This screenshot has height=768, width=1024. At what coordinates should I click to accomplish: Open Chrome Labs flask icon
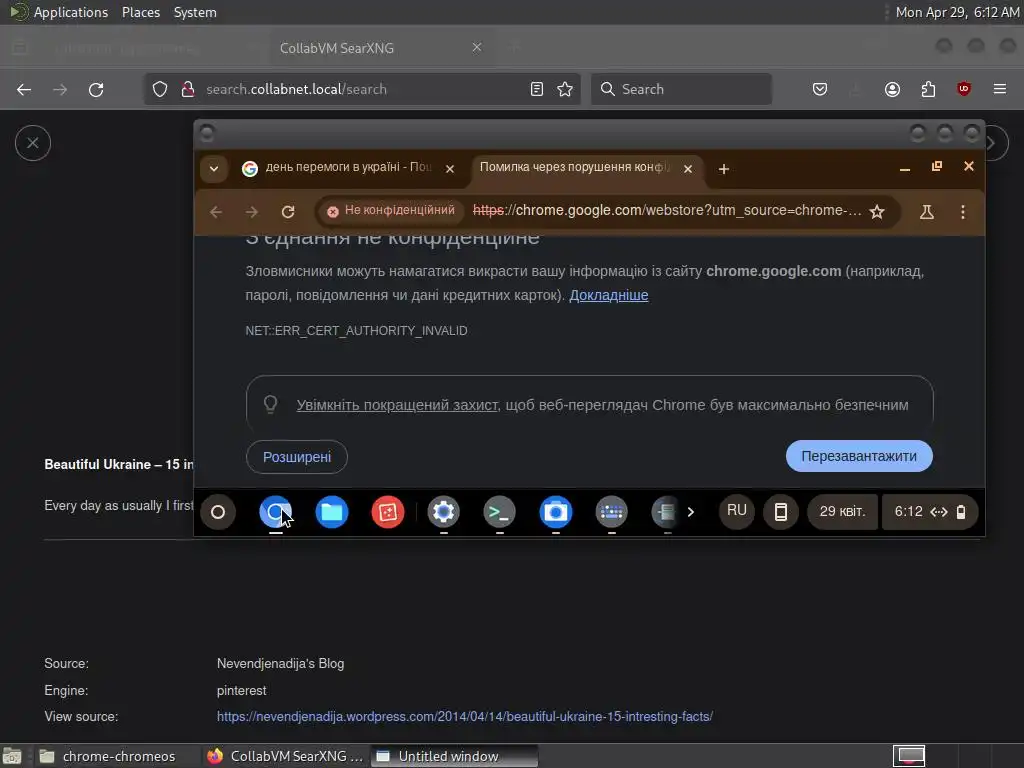(x=927, y=212)
